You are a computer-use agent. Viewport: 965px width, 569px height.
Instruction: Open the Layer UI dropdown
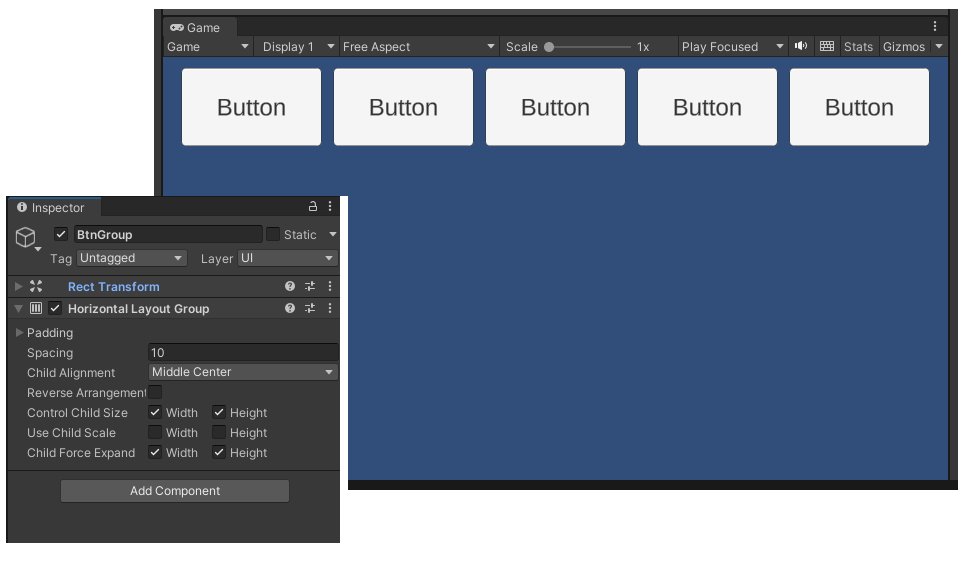click(287, 258)
